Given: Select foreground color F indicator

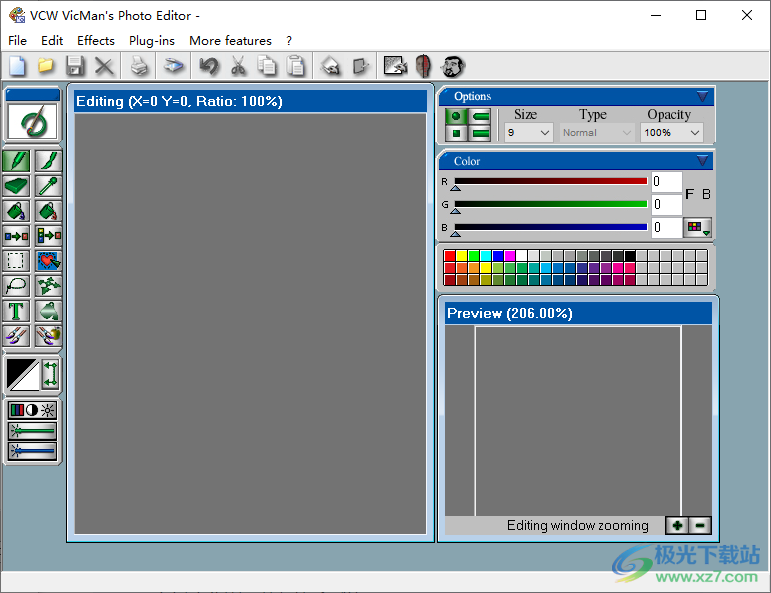Looking at the screenshot, I should pyautogui.click(x=689, y=194).
